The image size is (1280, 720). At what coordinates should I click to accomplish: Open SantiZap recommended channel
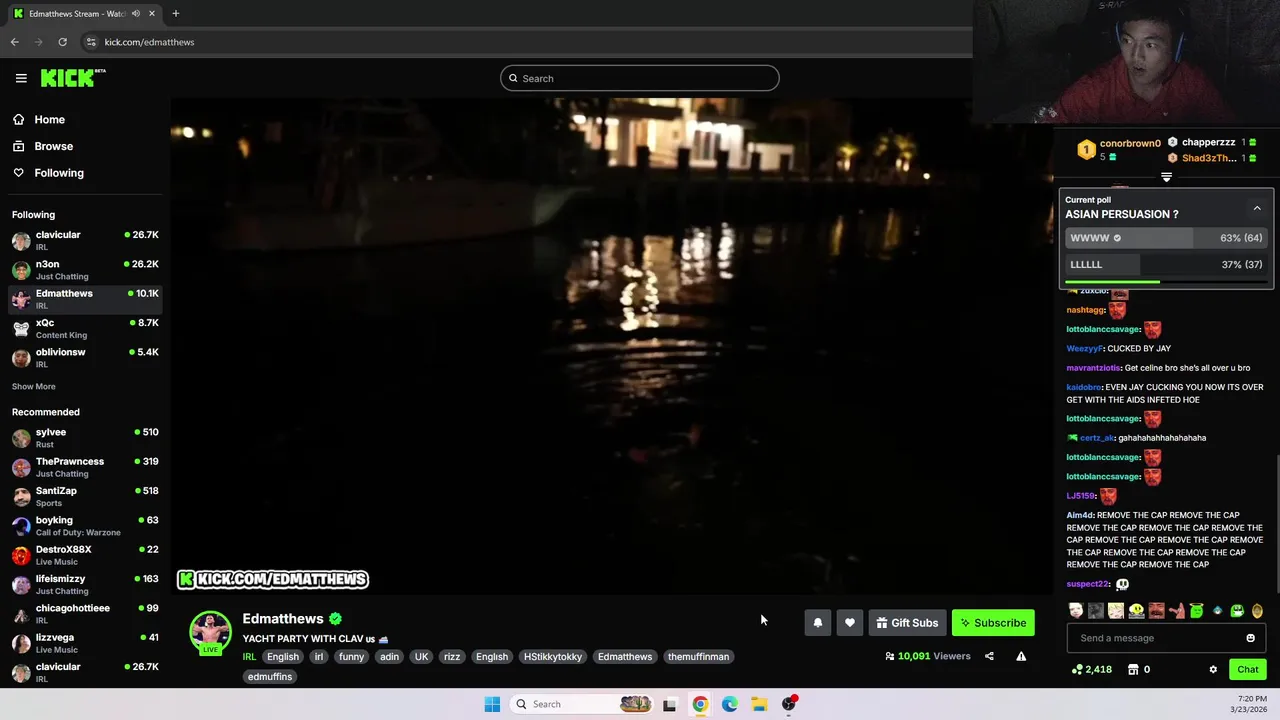click(x=85, y=497)
